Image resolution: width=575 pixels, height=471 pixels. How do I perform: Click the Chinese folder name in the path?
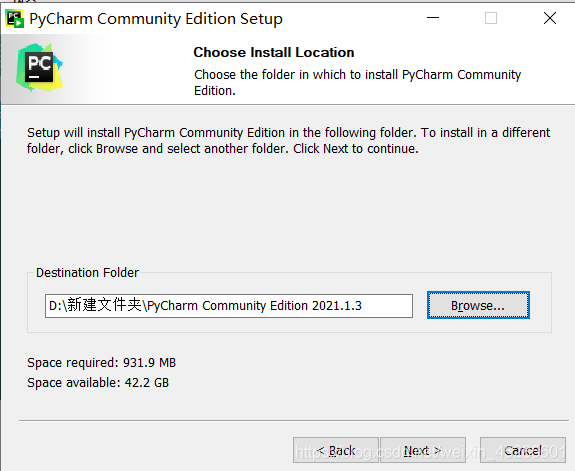pyautogui.click(x=105, y=305)
